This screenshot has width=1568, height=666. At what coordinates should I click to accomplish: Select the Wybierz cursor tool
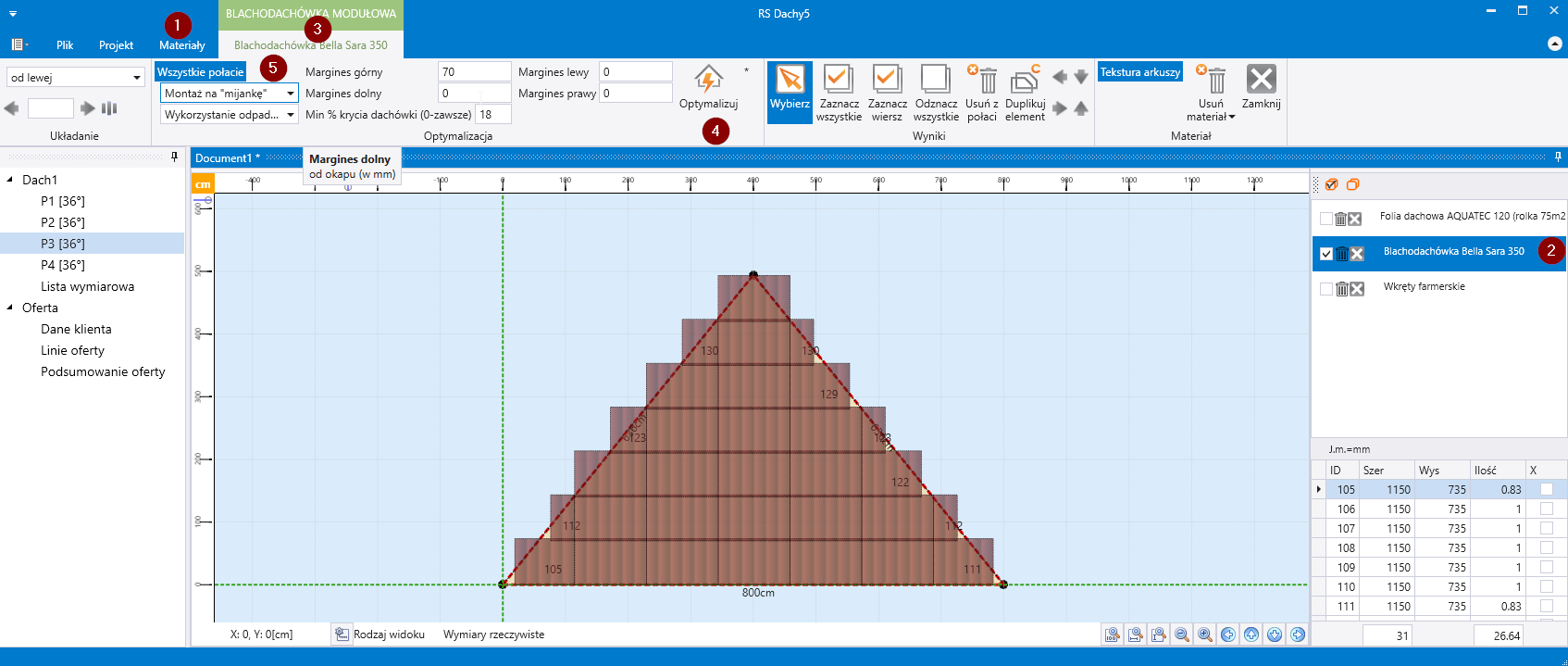(x=790, y=80)
